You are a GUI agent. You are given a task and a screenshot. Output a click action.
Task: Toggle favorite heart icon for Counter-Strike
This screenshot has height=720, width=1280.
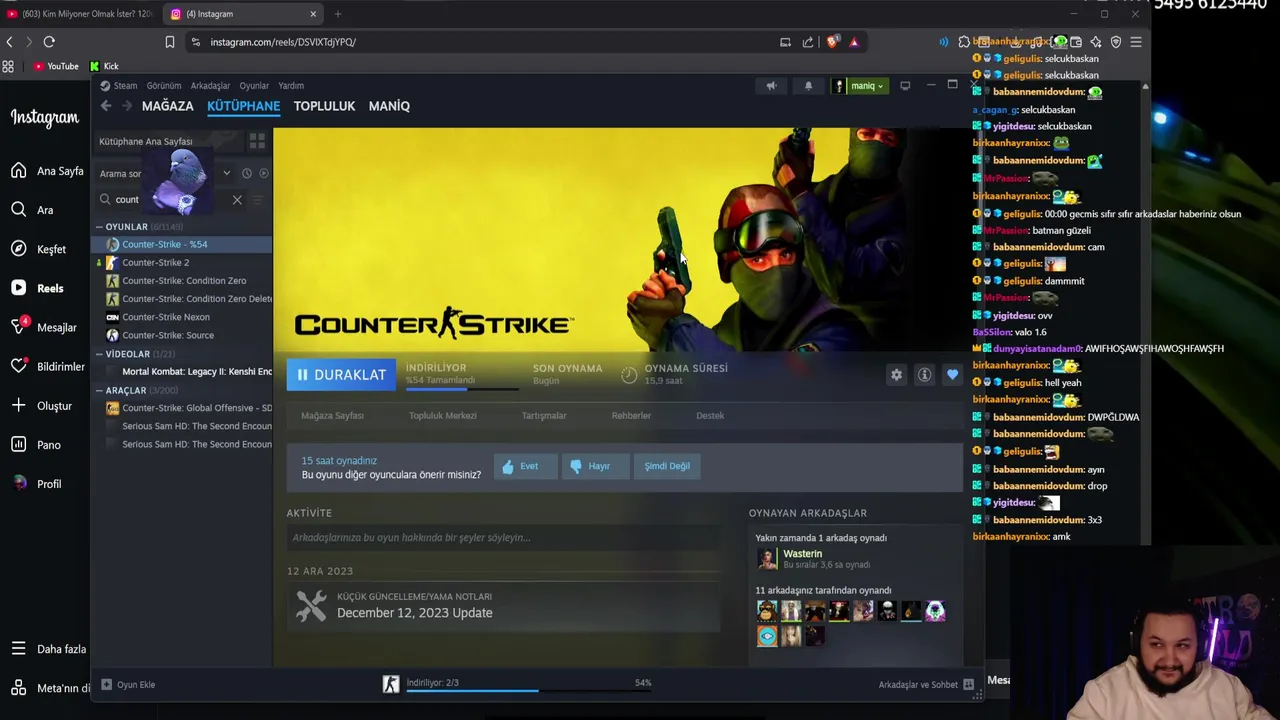(952, 375)
